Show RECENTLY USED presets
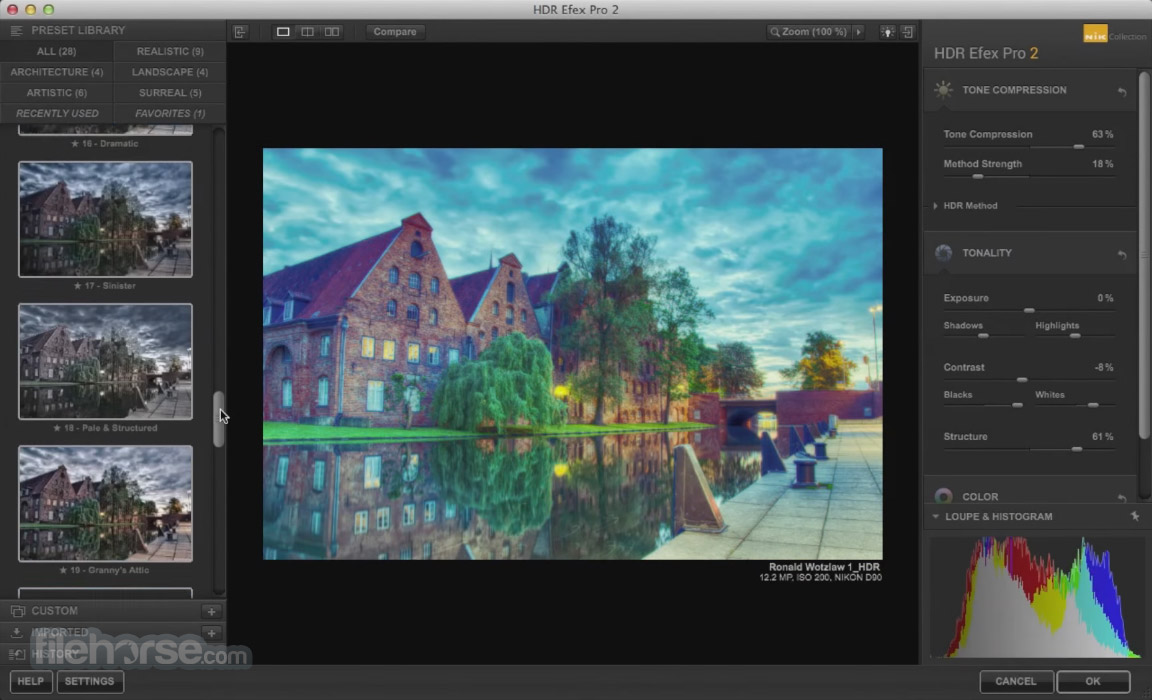 pyautogui.click(x=57, y=113)
